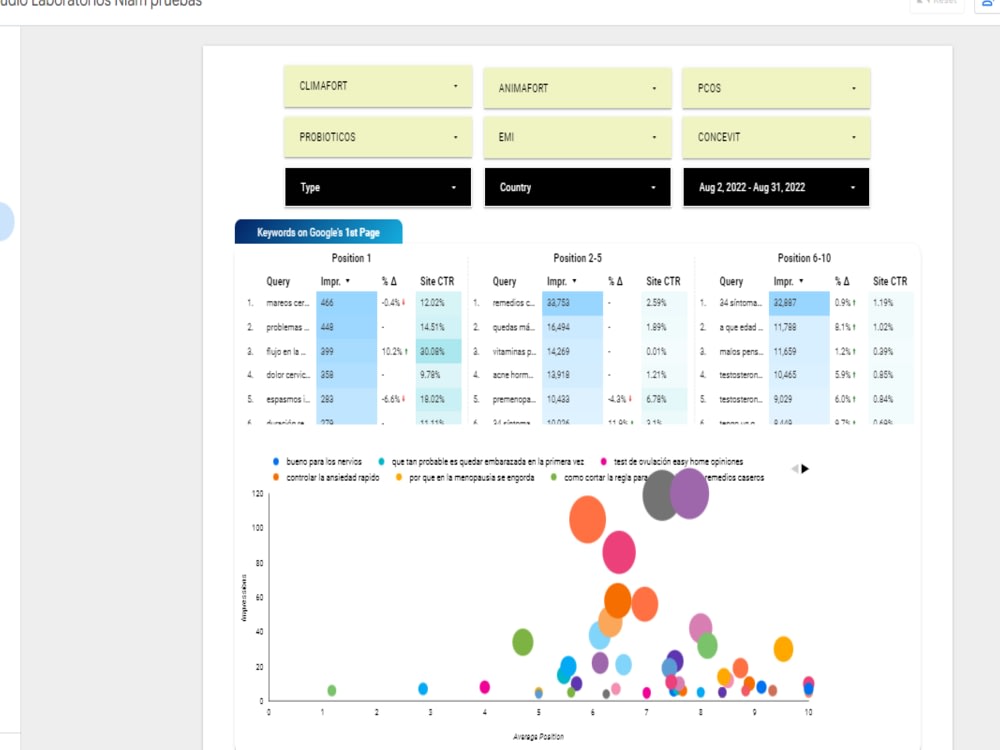Click the green legend dot for 'como cortar la regla'
This screenshot has height=750, width=1000.
554,477
